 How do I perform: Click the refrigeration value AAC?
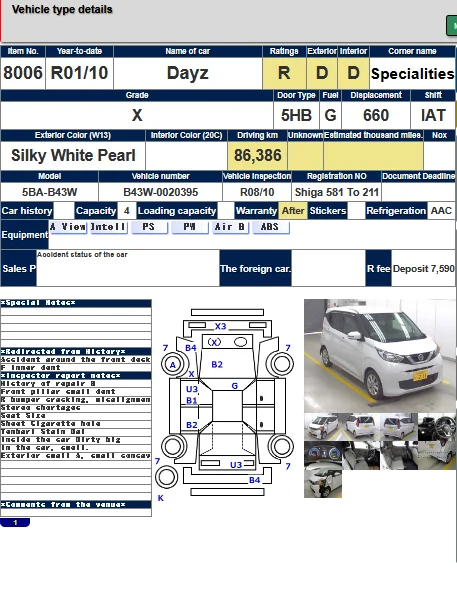point(441,211)
